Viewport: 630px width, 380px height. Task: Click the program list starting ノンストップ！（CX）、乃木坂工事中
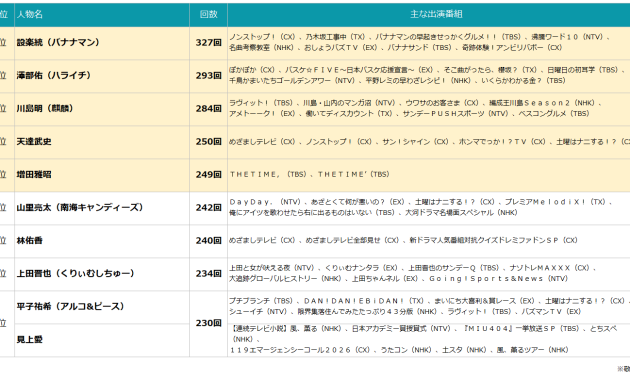point(429,43)
